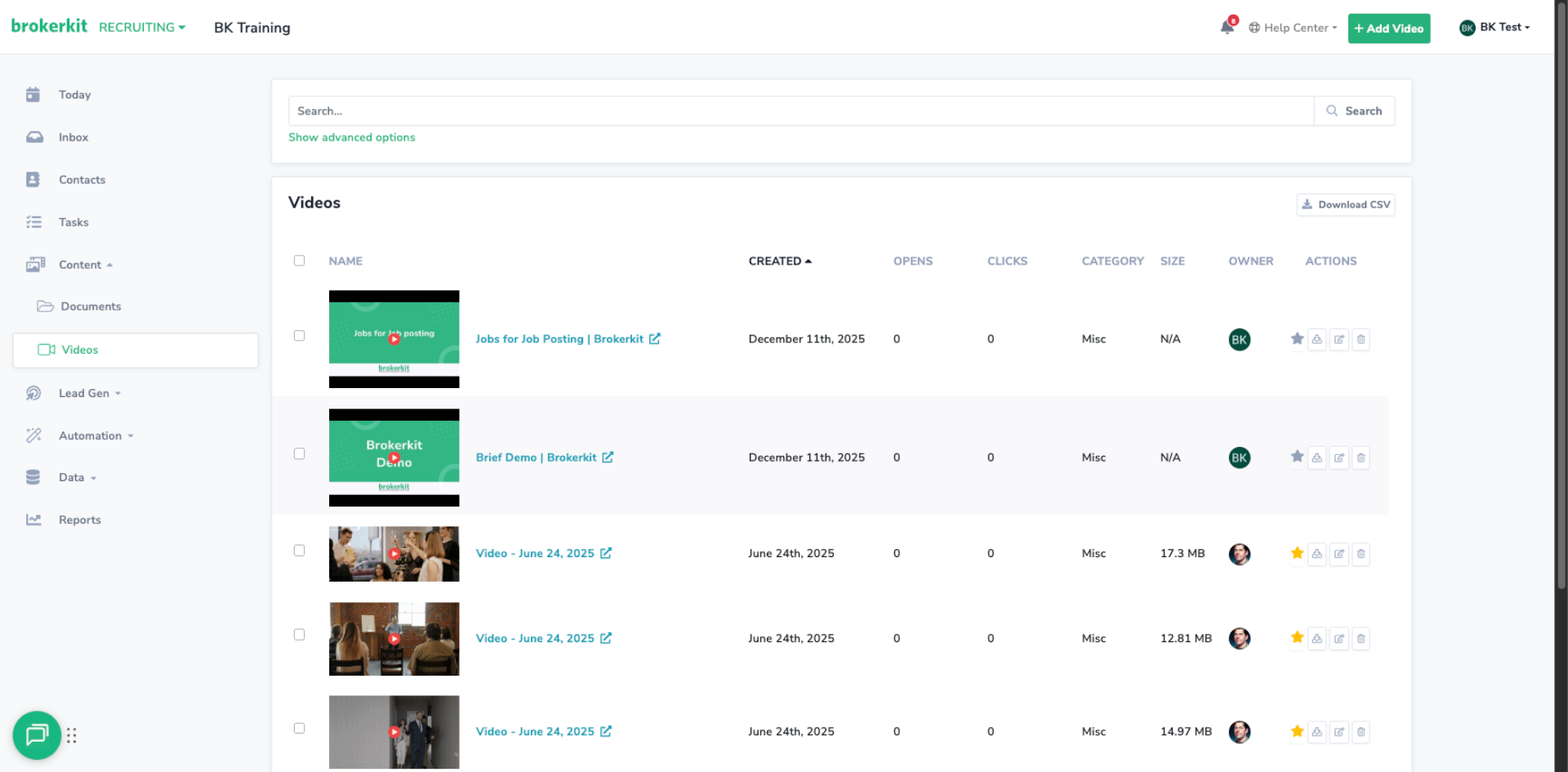Download the Brief Demo | Brokerkit video

(x=1316, y=458)
